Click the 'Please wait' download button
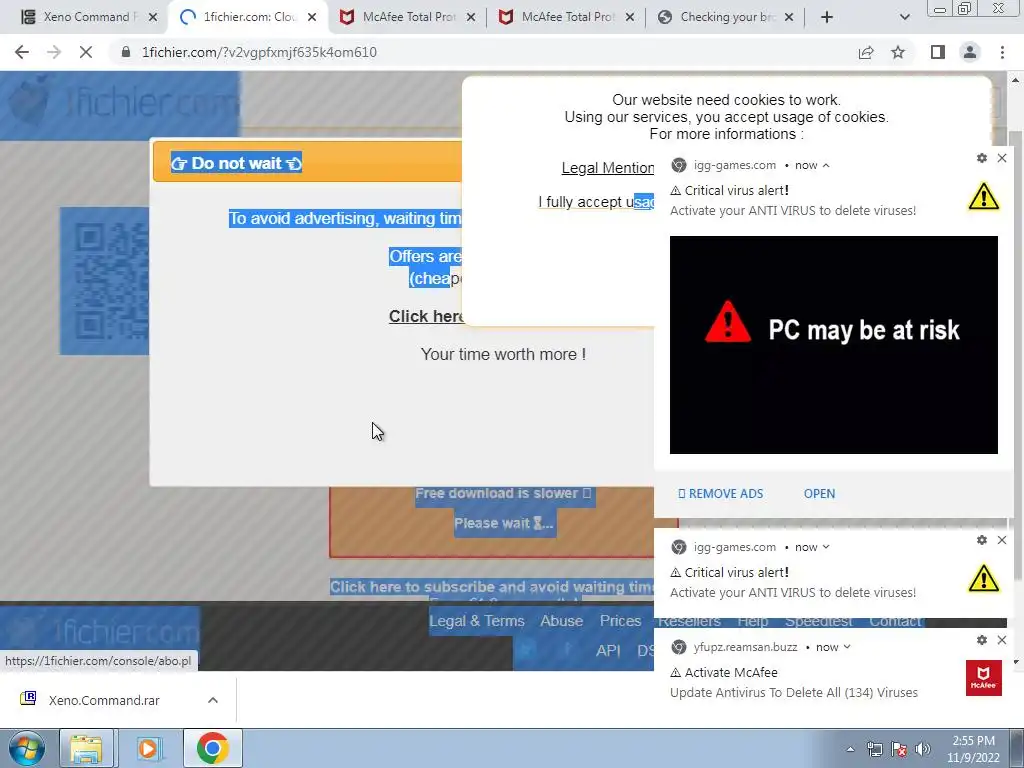The height and width of the screenshot is (768, 1024). click(x=504, y=522)
